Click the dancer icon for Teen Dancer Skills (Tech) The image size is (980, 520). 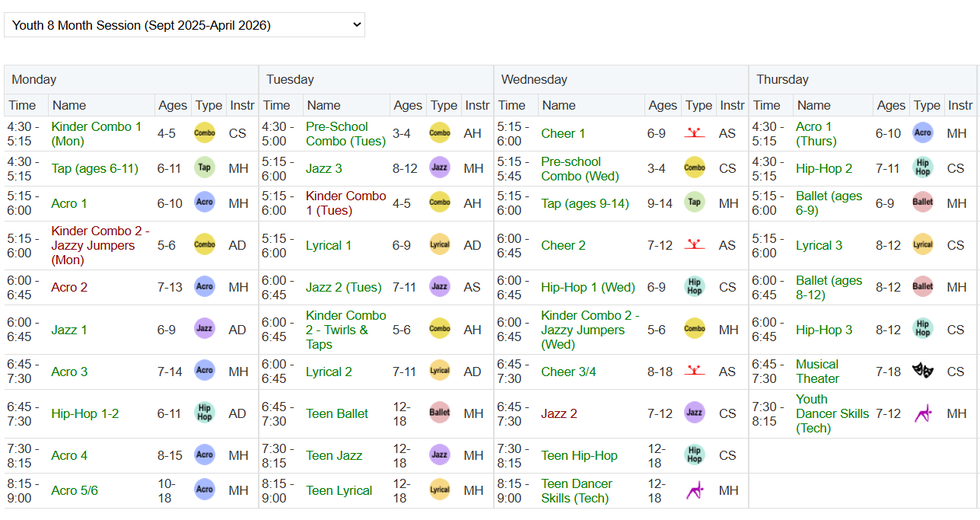tap(694, 491)
